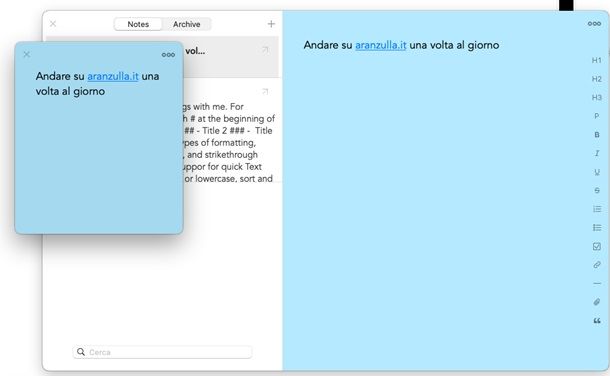Apply H1 heading format
Viewport: 610px width, 376px height.
pyautogui.click(x=596, y=60)
